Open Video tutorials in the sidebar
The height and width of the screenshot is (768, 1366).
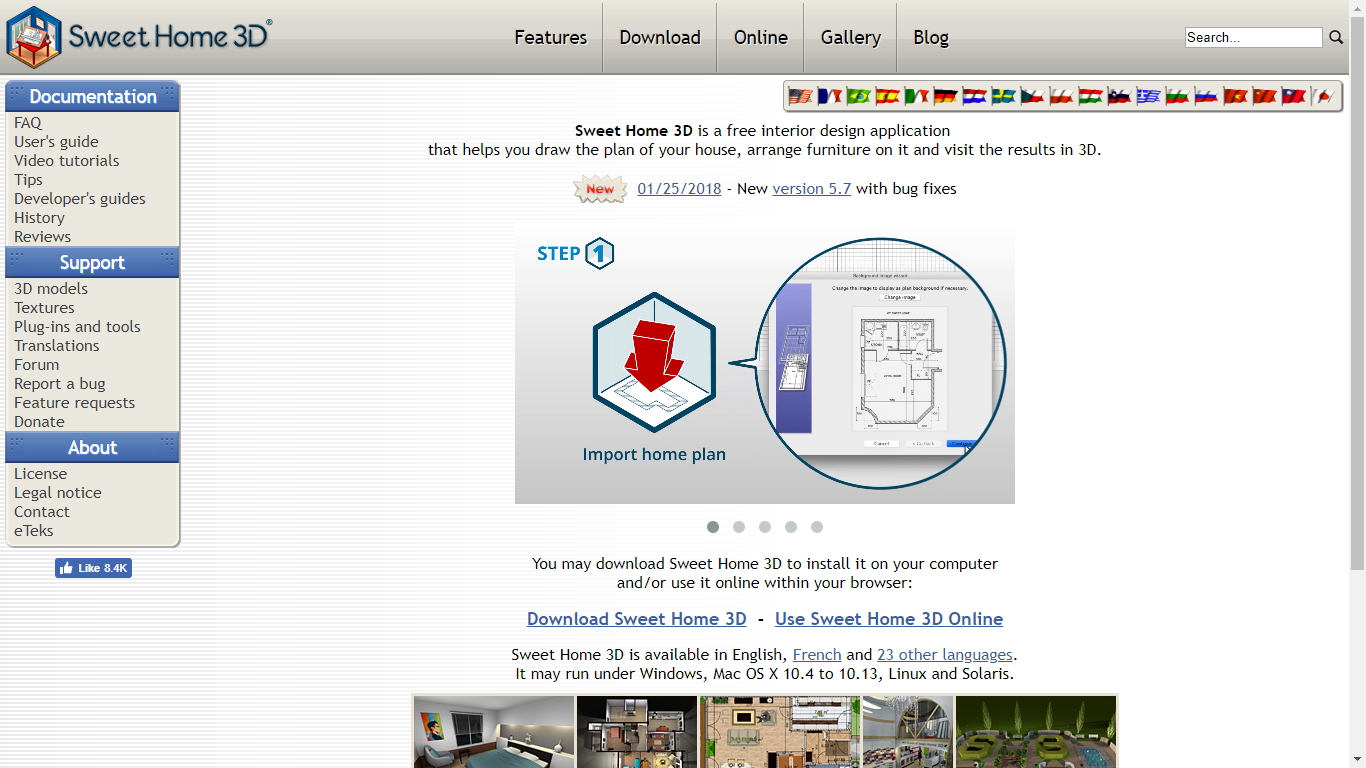[66, 161]
